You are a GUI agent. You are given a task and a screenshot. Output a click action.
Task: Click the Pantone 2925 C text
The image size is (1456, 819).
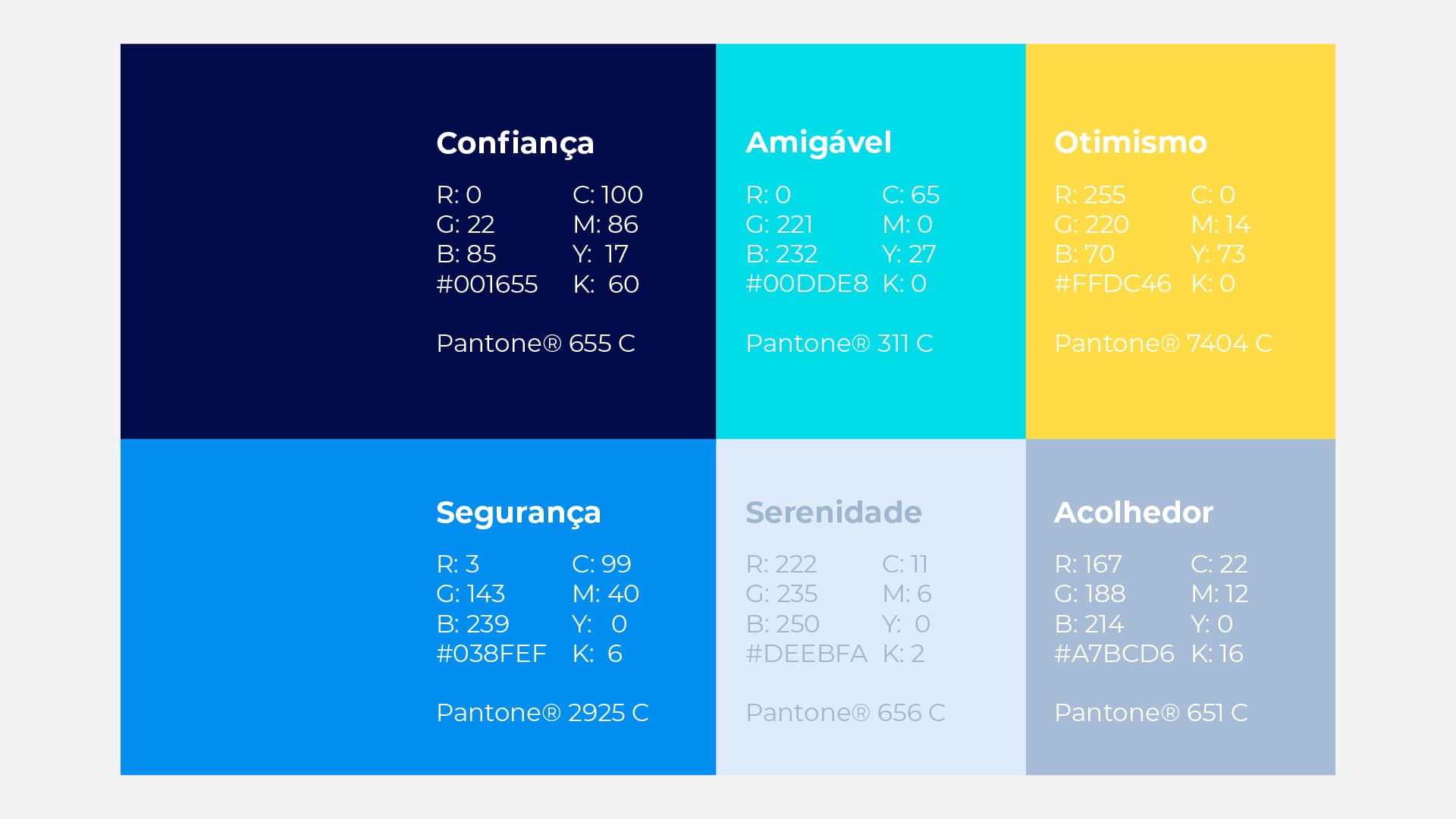coord(542,713)
